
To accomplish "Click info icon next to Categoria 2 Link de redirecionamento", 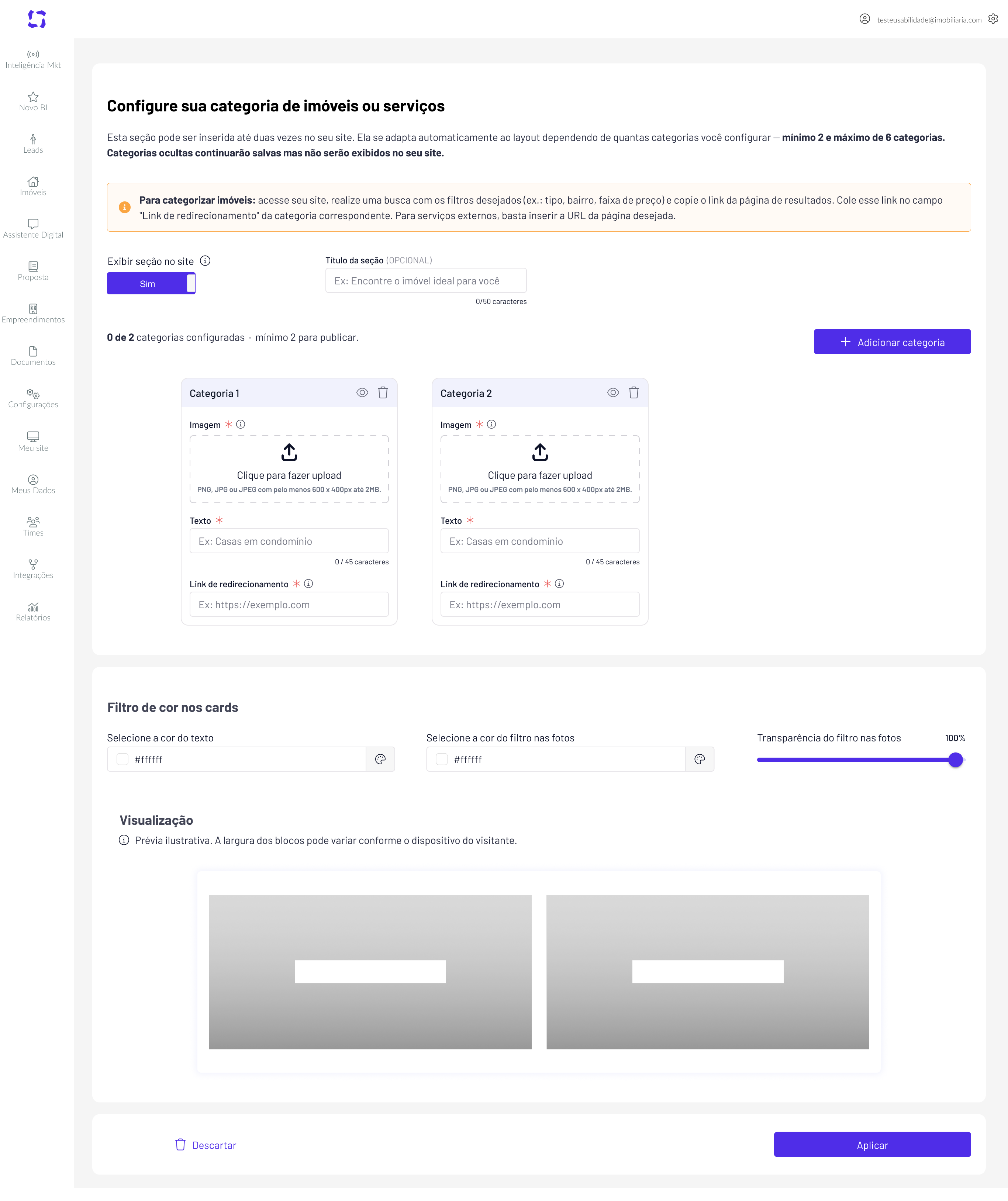I will [x=559, y=583].
